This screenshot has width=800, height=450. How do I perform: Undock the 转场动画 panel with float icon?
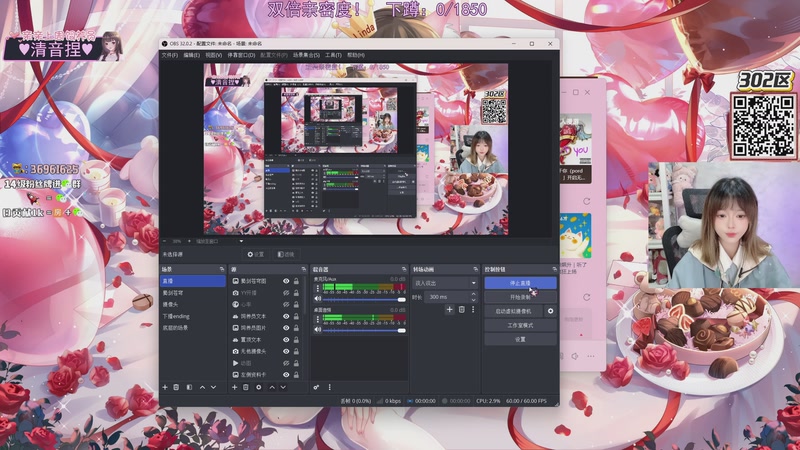tap(476, 269)
